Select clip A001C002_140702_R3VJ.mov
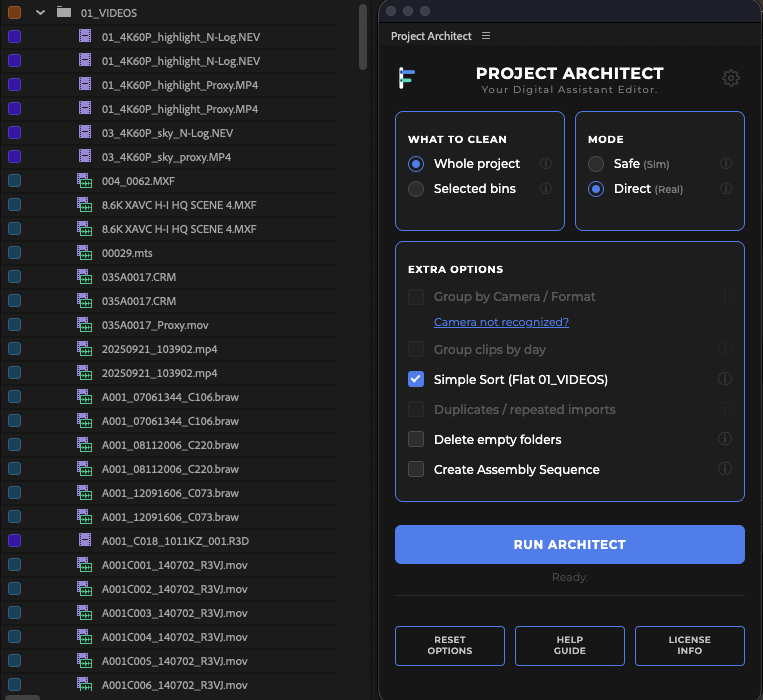The image size is (763, 700). [x=174, y=589]
